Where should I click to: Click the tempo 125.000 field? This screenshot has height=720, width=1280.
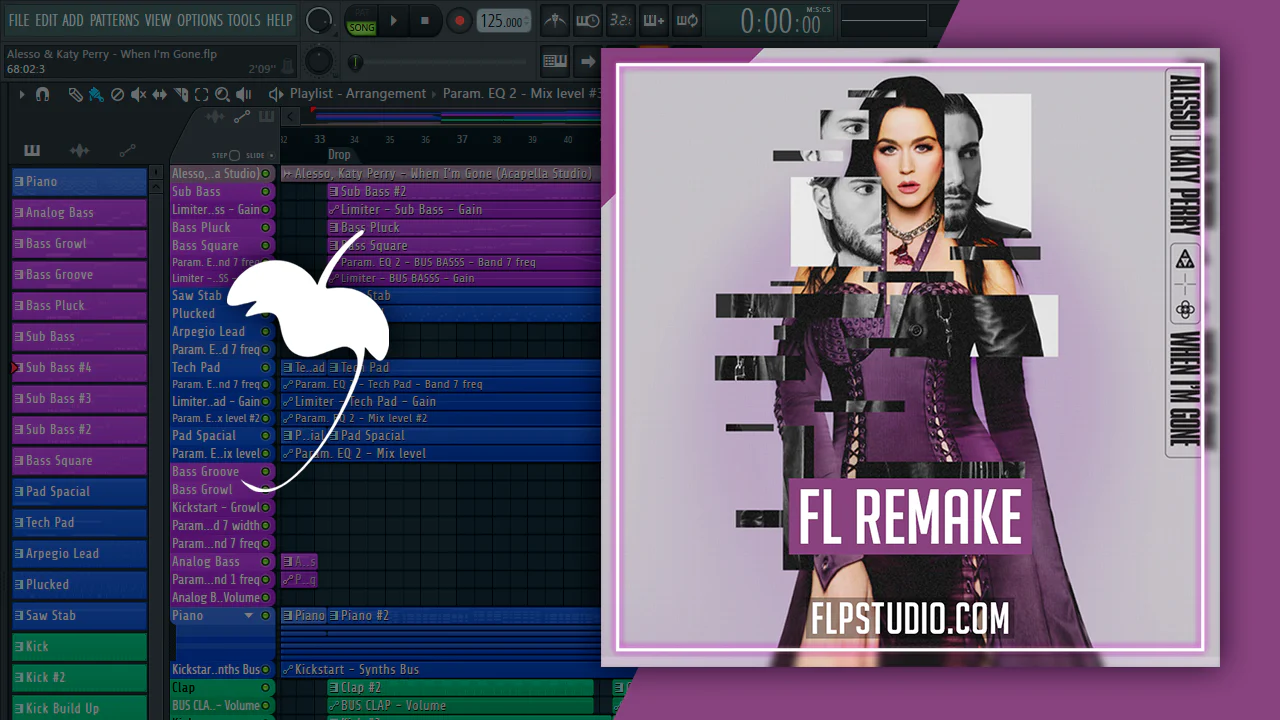pyautogui.click(x=504, y=21)
